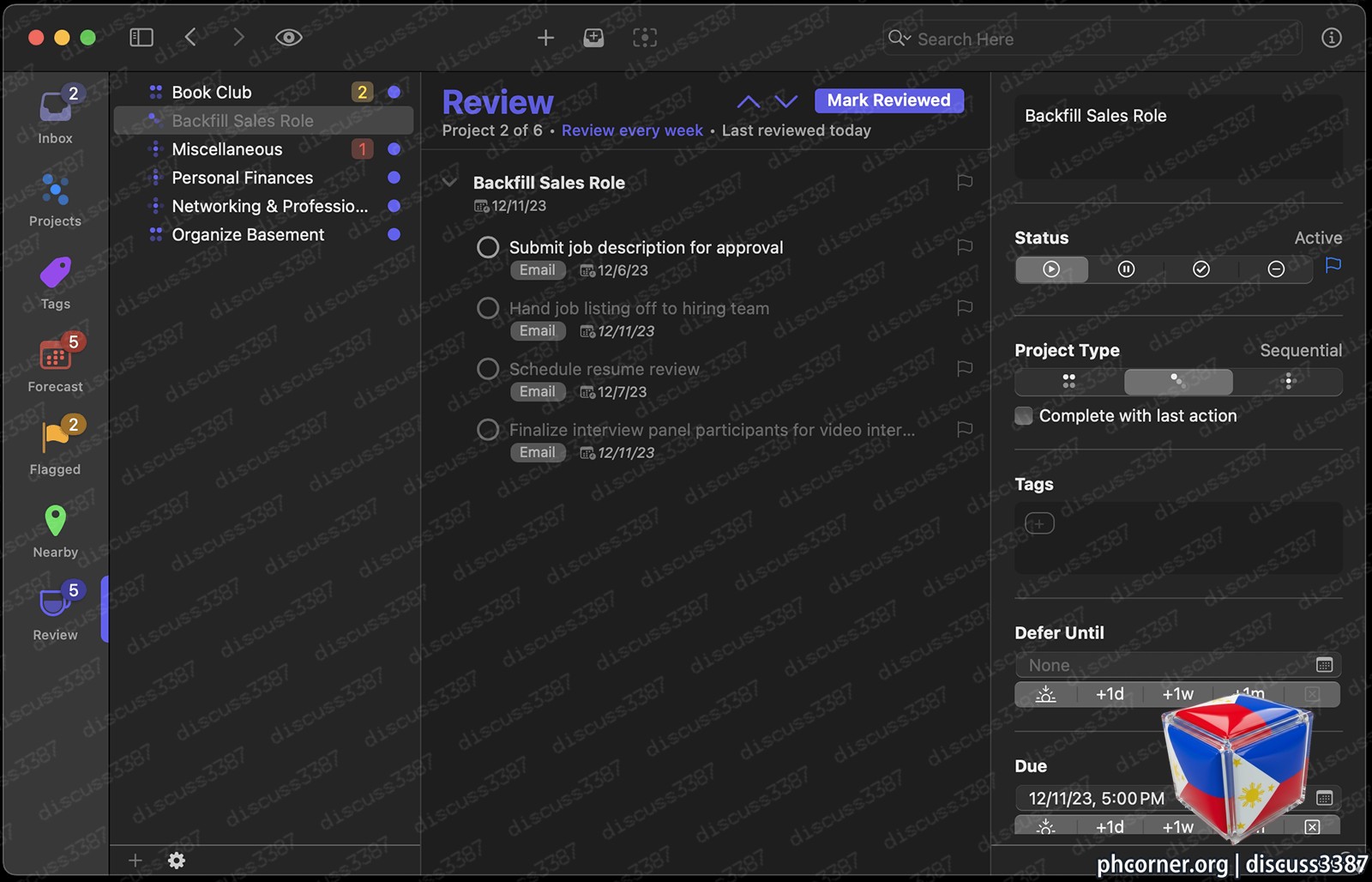Set status to Completed checkmark icon
The width and height of the screenshot is (1372, 882).
point(1201,269)
